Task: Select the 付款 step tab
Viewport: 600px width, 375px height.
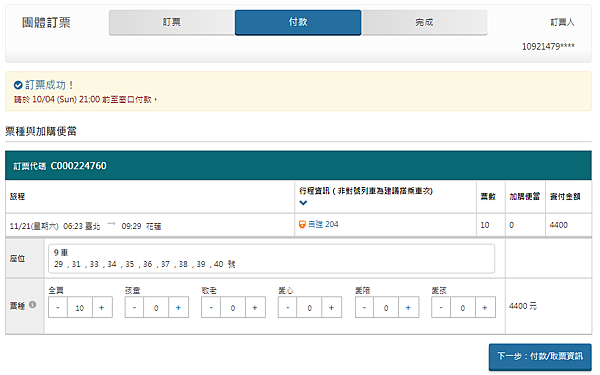Action: click(x=298, y=23)
